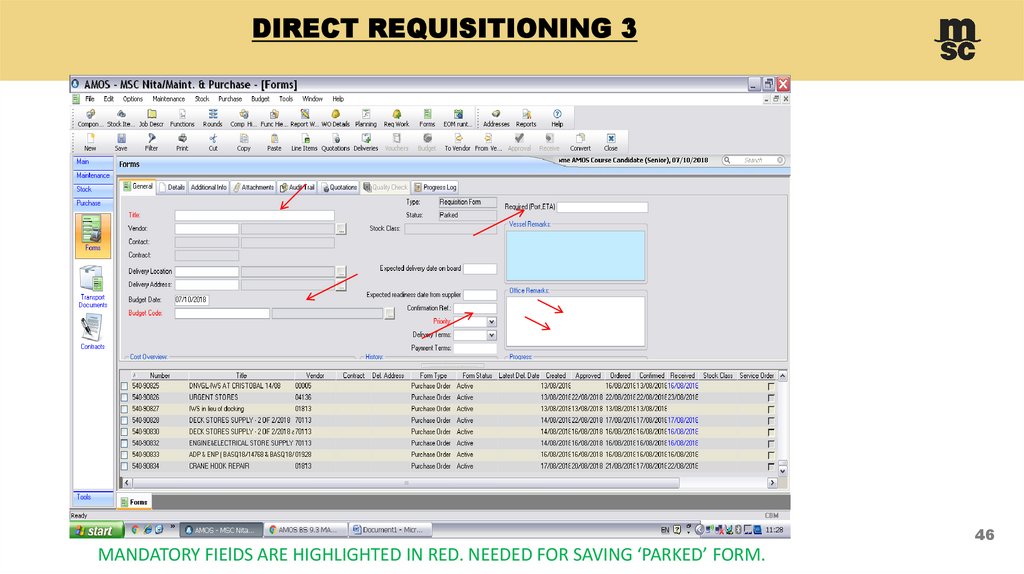Image resolution: width=1024 pixels, height=574 pixels.
Task: Click the Convert toolbar icon
Action: pos(580,142)
